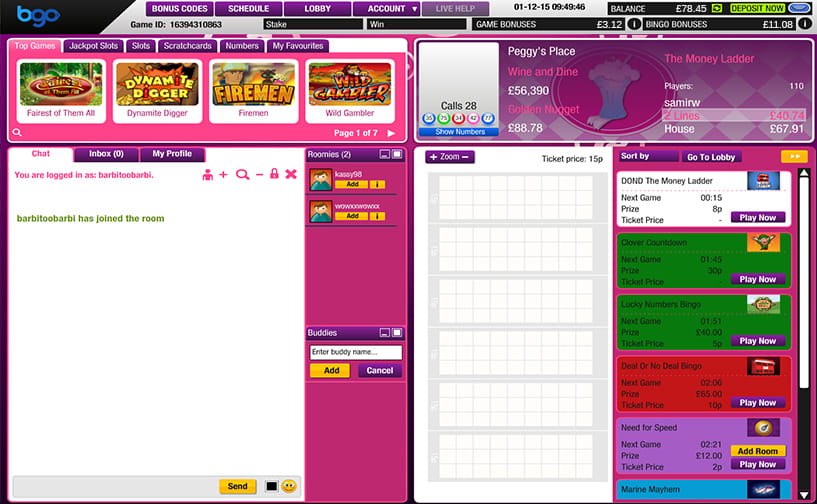The width and height of the screenshot is (817, 504).
Task: Click the chat person icon
Action: tap(207, 175)
